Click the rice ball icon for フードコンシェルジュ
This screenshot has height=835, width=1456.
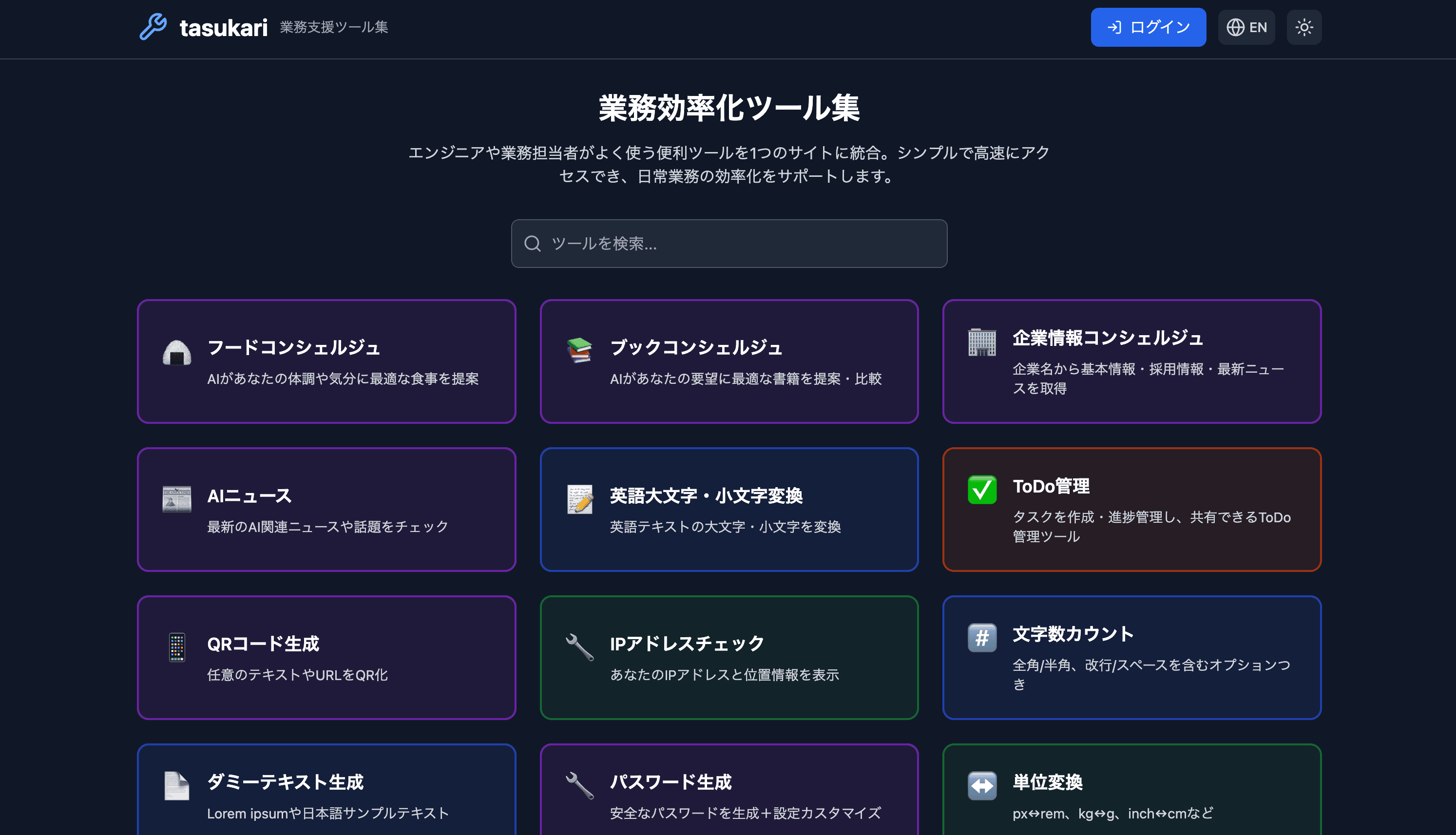point(176,352)
